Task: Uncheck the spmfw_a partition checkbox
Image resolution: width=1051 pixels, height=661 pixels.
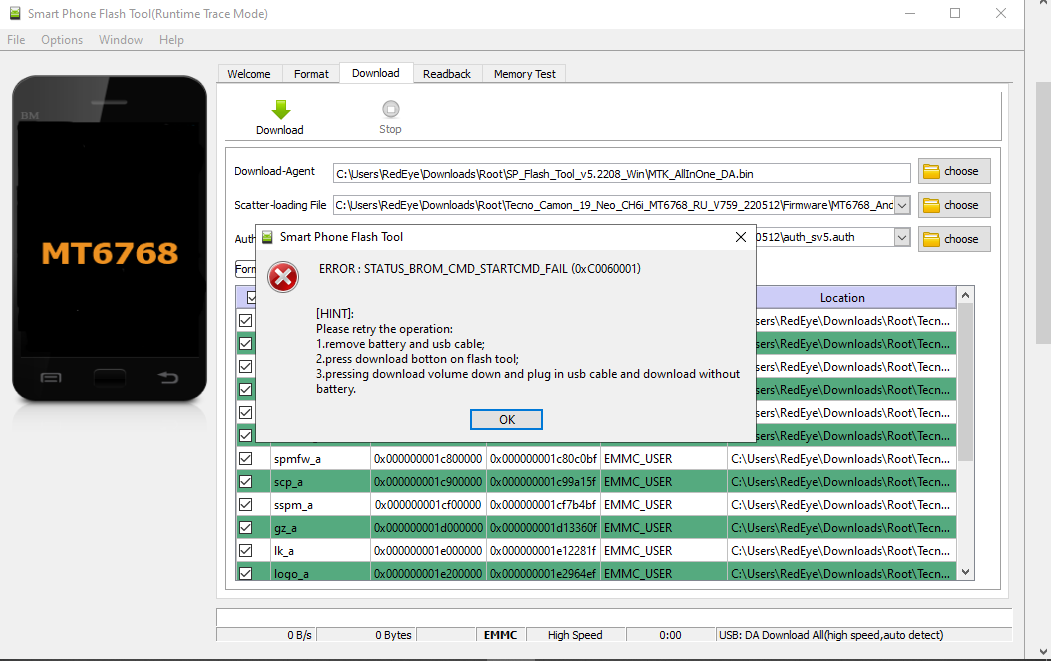Action: 246,459
